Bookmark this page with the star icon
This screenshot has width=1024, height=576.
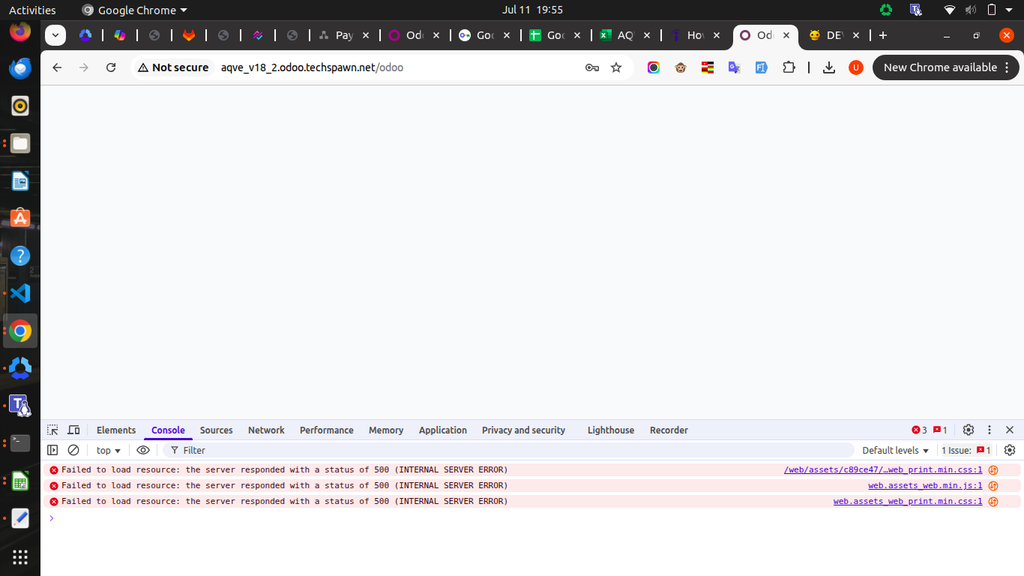pos(616,67)
